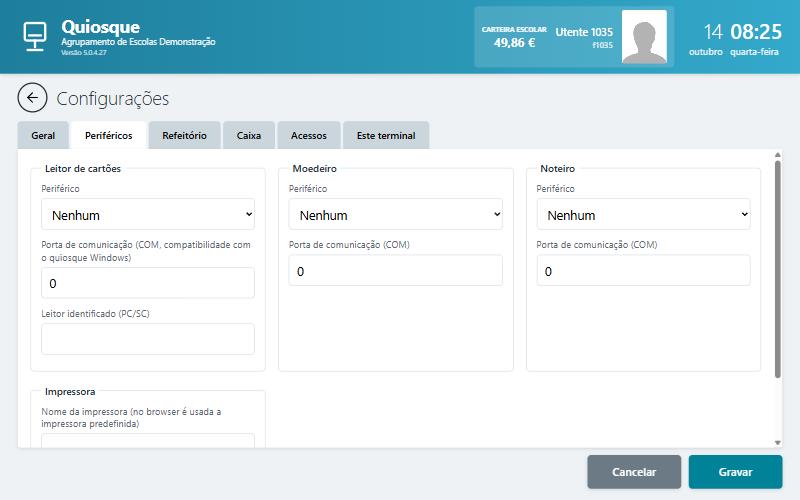The image size is (800, 500).
Task: Focus Leitor de cartões COM port field
Action: [148, 283]
